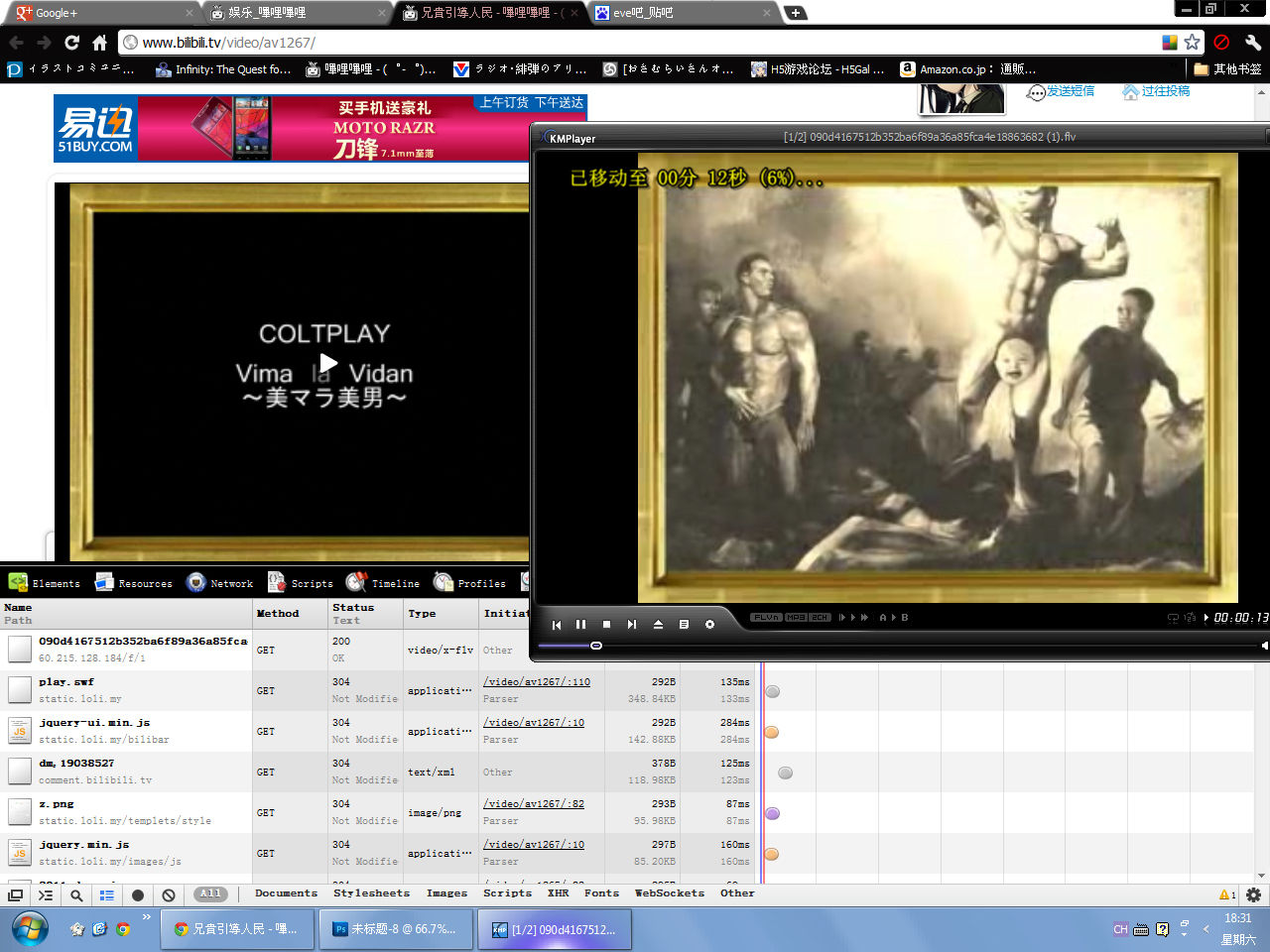1270x952 pixels.
Task: Open a new Chrome tab
Action: point(796,13)
